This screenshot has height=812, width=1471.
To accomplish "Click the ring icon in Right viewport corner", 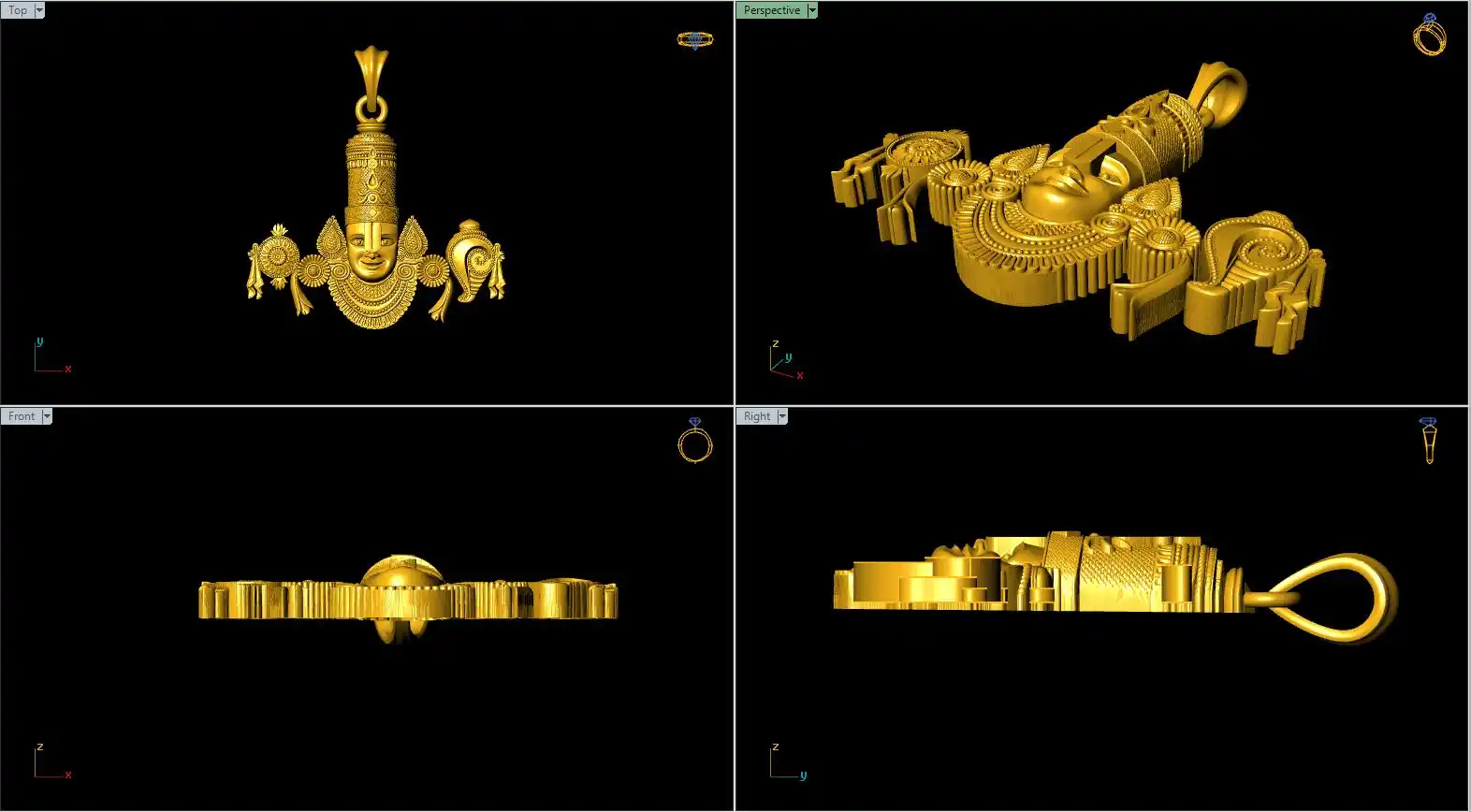I will [1428, 441].
